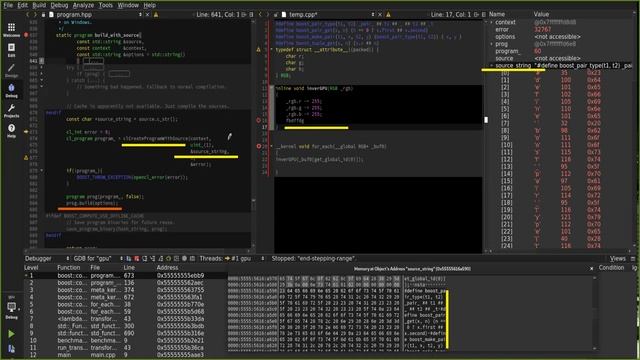Select stack frame with line 374
The image size is (640, 360).
(125, 290)
